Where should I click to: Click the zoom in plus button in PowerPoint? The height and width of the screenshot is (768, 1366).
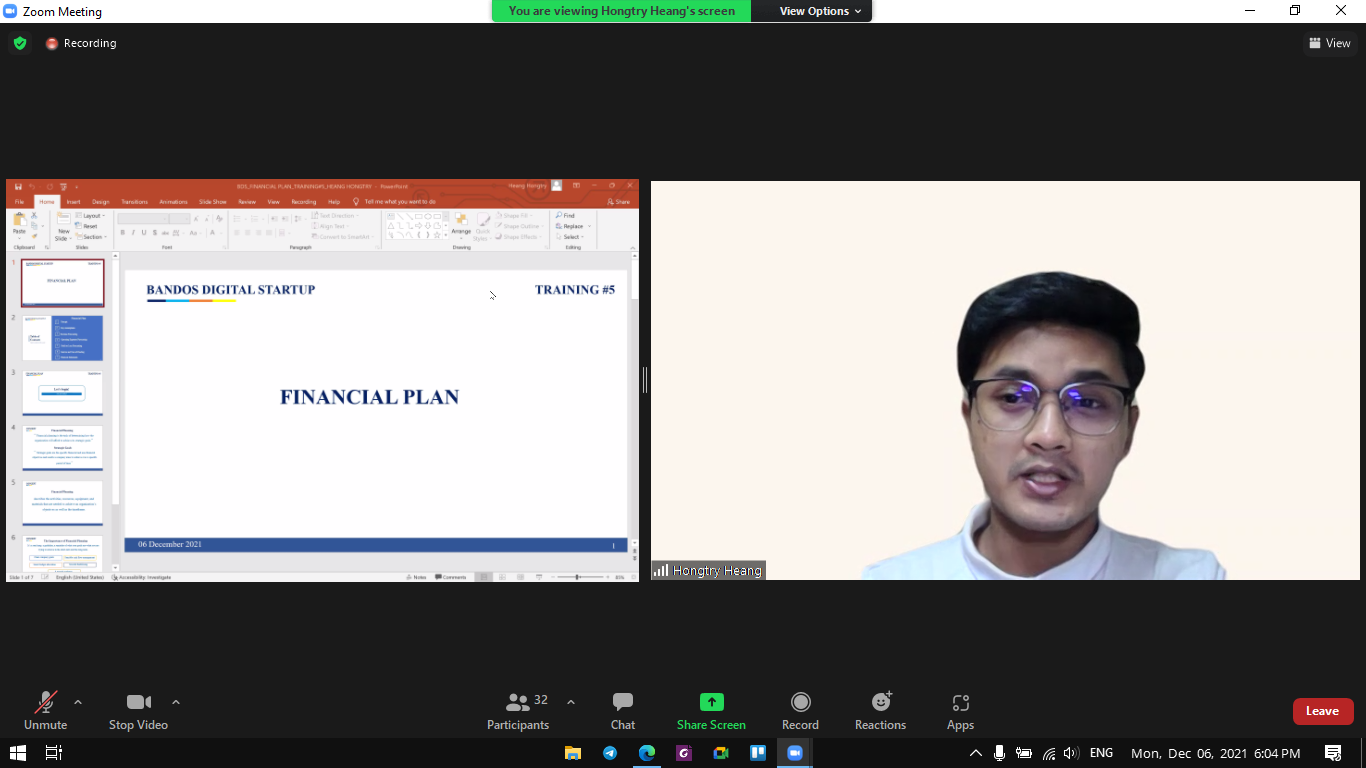coord(608,577)
